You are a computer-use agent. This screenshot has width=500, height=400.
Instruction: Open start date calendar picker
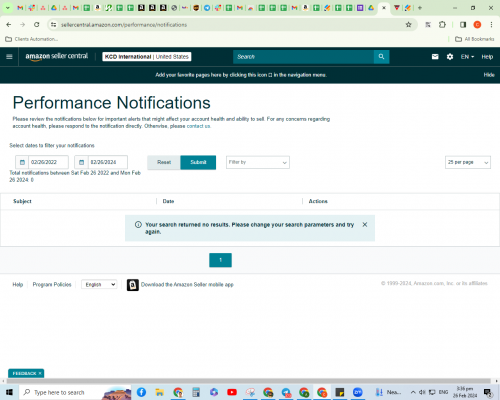[22, 162]
